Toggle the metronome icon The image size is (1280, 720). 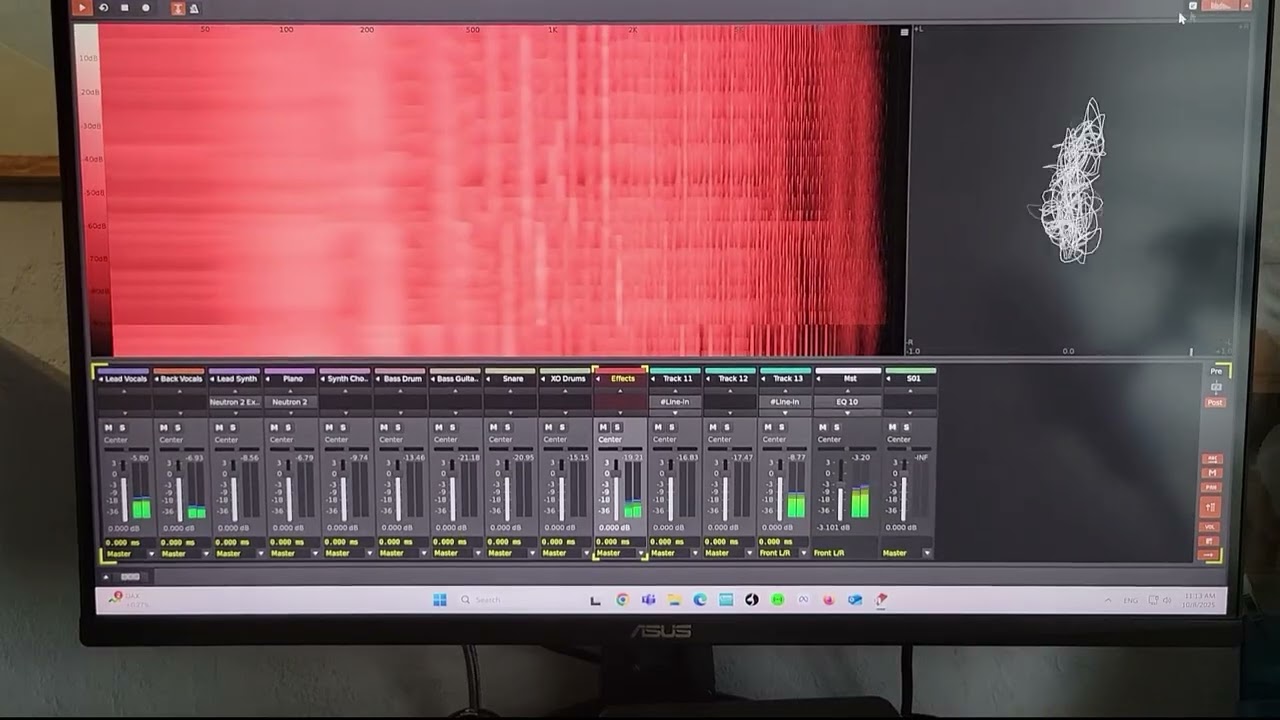(x=193, y=9)
